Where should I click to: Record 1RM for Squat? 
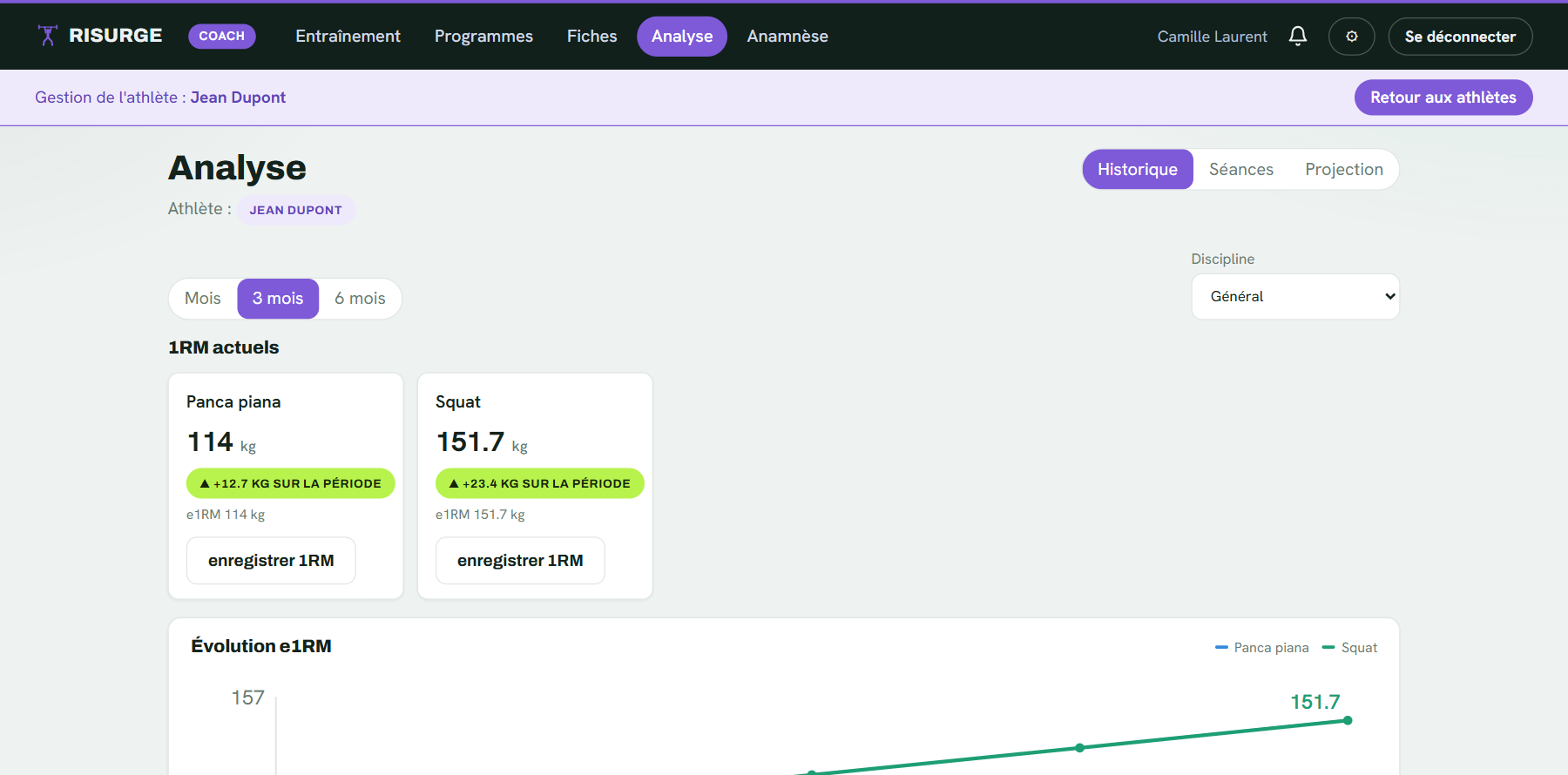coord(520,561)
